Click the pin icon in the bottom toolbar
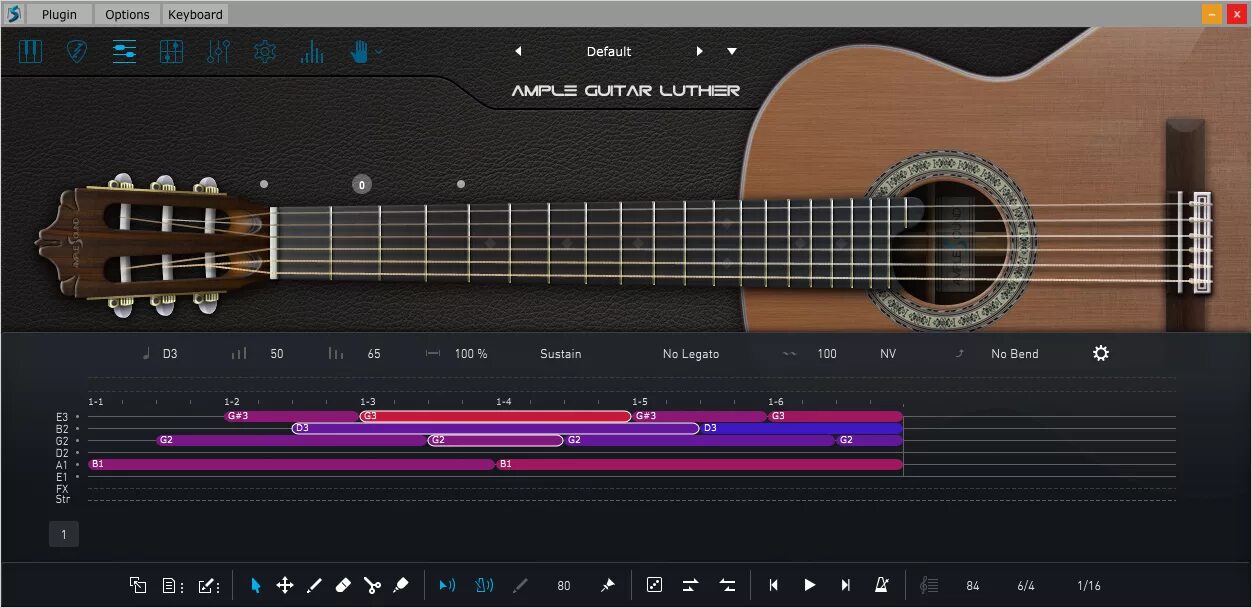 tap(607, 586)
